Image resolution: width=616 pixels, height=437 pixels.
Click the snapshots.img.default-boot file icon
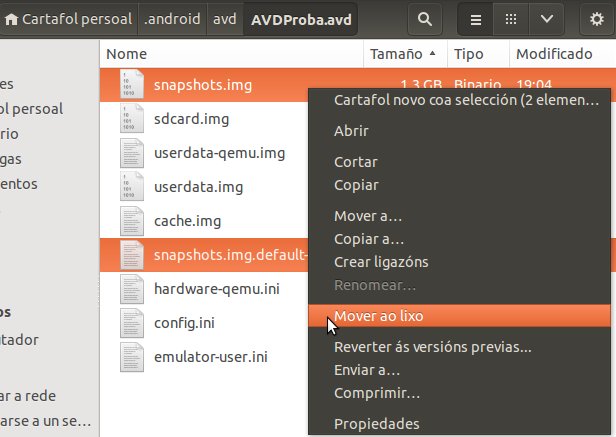tap(132, 255)
